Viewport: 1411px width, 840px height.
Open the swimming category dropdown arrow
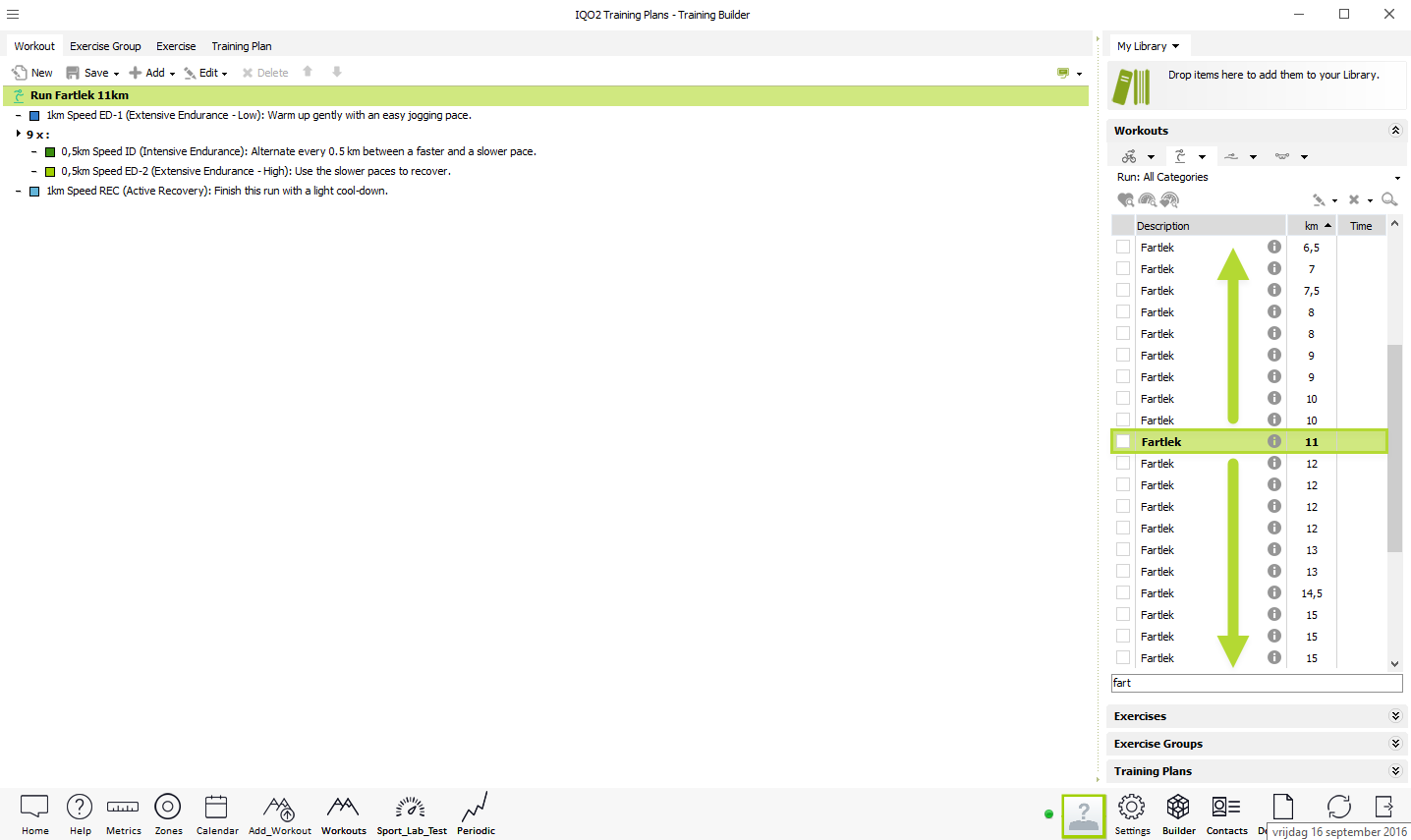1253,157
